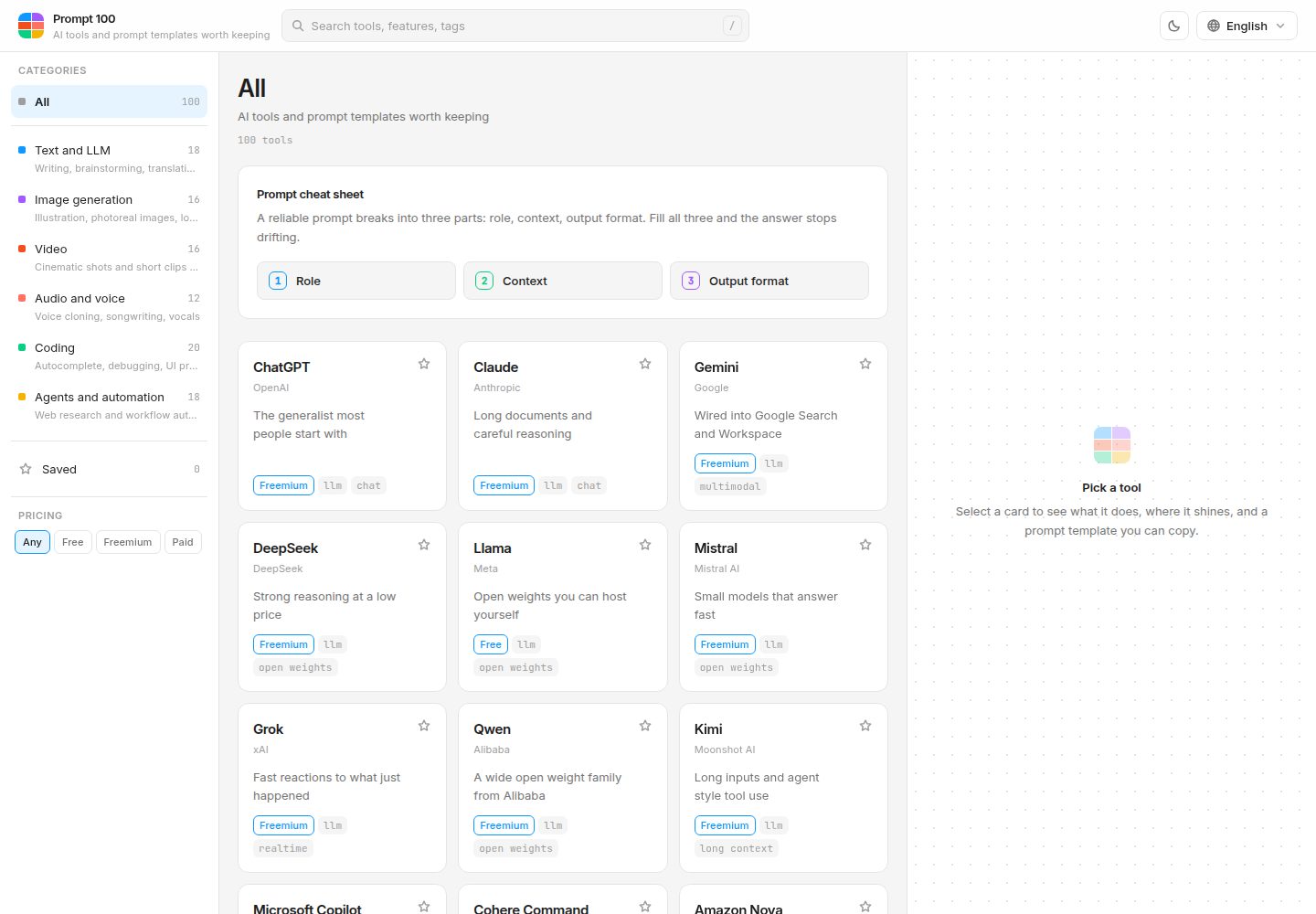Filter pricing by Freemium in sidebar
1316x914 pixels.
128,542
